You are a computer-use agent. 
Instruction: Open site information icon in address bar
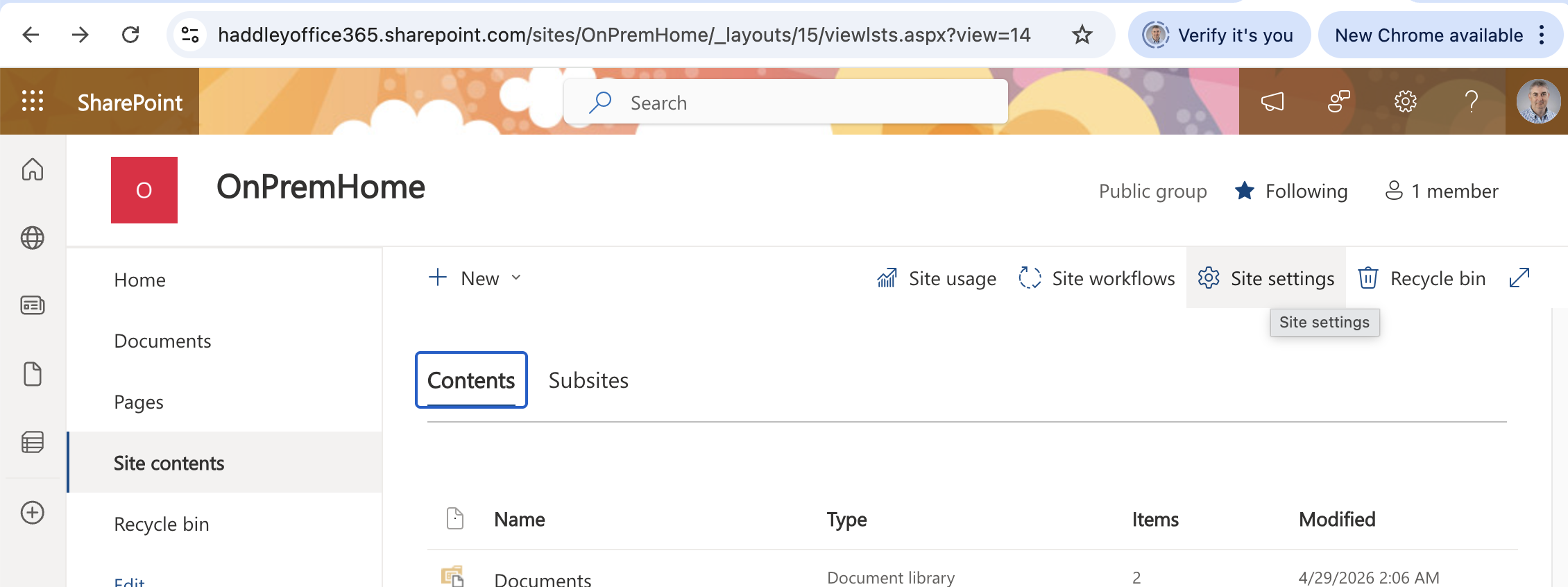tap(190, 35)
